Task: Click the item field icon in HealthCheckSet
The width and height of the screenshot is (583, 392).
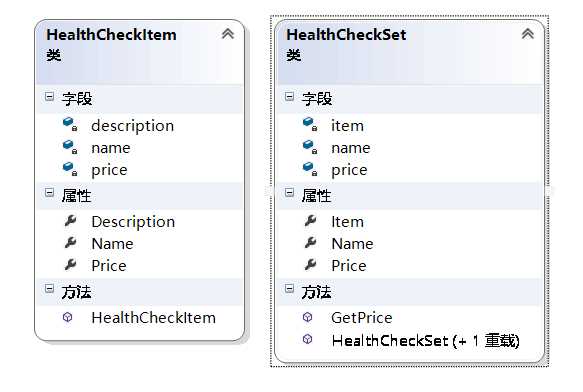Action: click(310, 124)
